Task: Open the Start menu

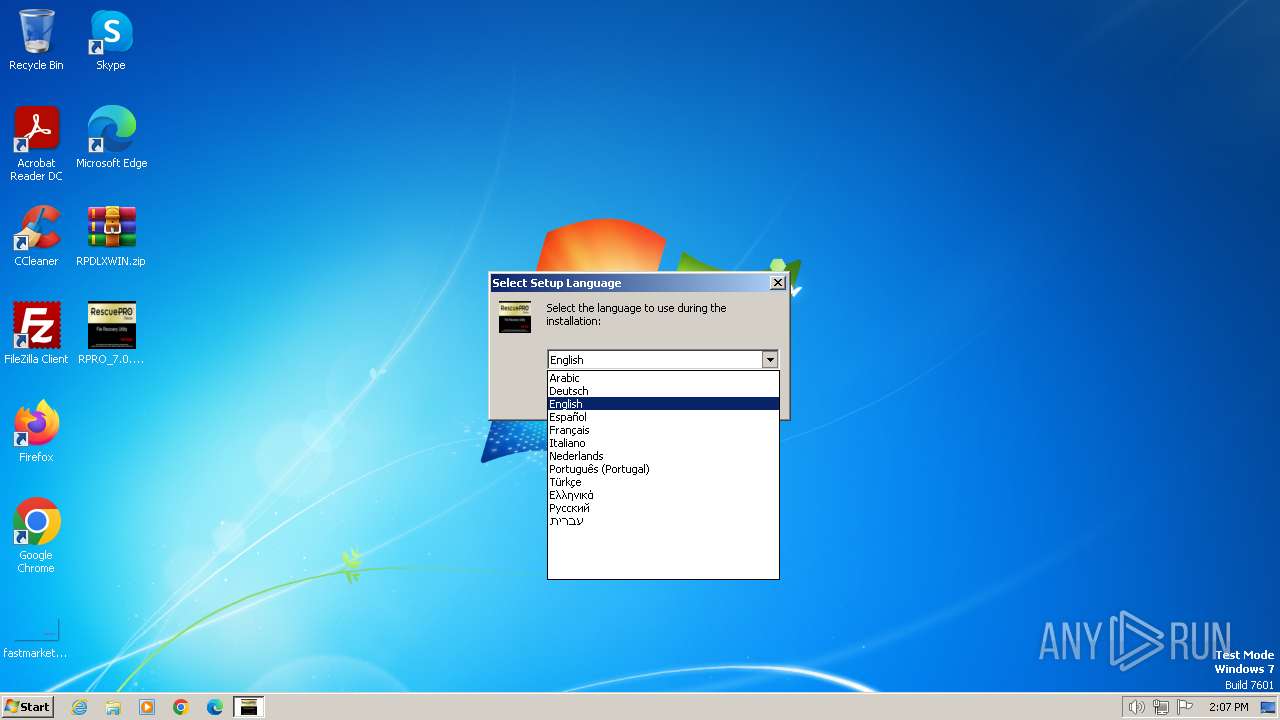Action: pos(27,707)
